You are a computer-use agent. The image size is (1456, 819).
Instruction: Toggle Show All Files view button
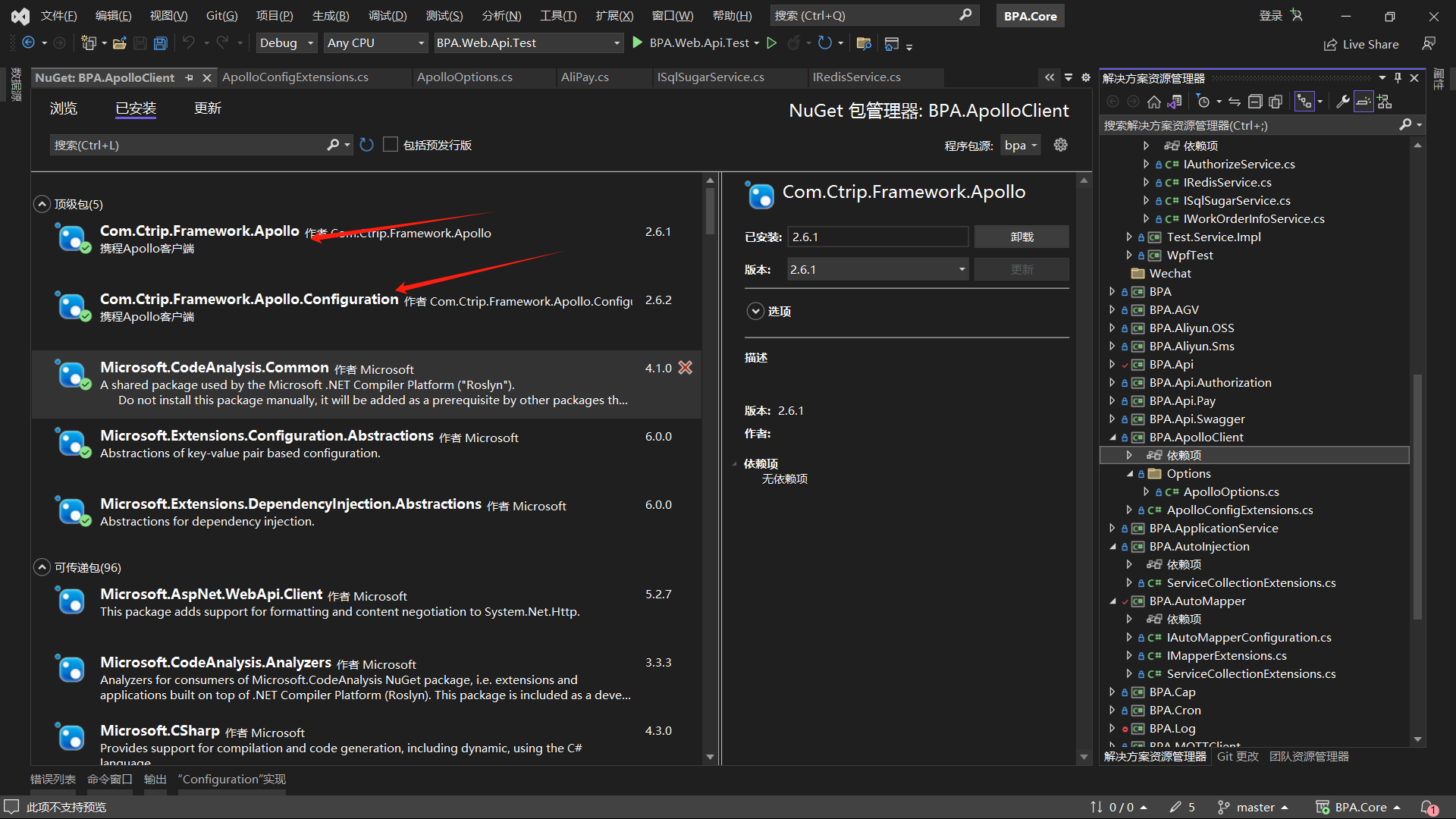[1276, 102]
